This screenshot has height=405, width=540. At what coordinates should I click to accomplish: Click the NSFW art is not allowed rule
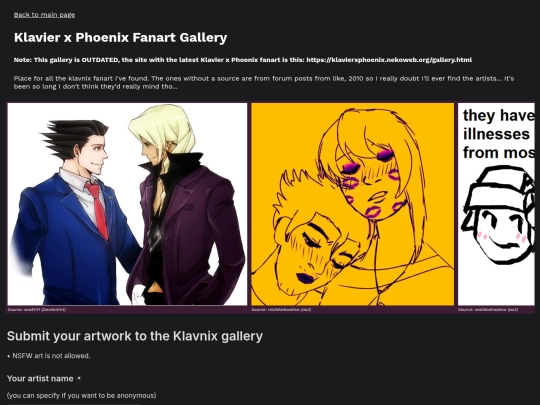click(49, 356)
